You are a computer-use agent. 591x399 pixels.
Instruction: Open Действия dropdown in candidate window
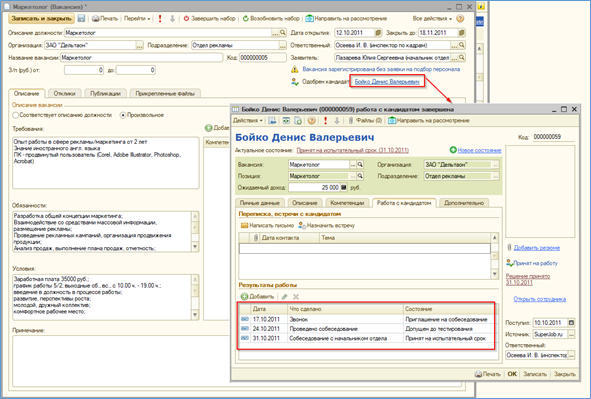tap(247, 121)
